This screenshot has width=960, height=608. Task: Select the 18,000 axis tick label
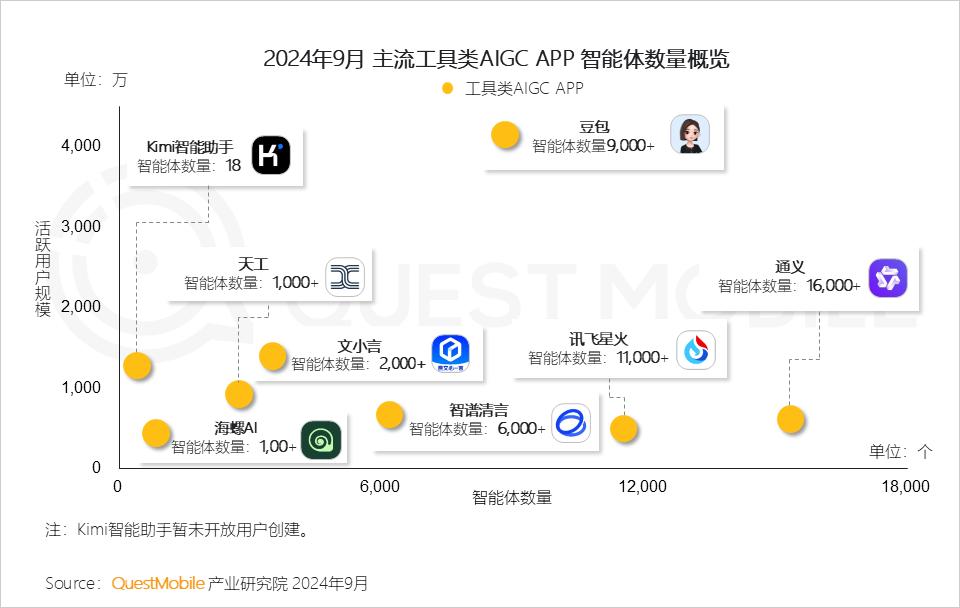[905, 487]
